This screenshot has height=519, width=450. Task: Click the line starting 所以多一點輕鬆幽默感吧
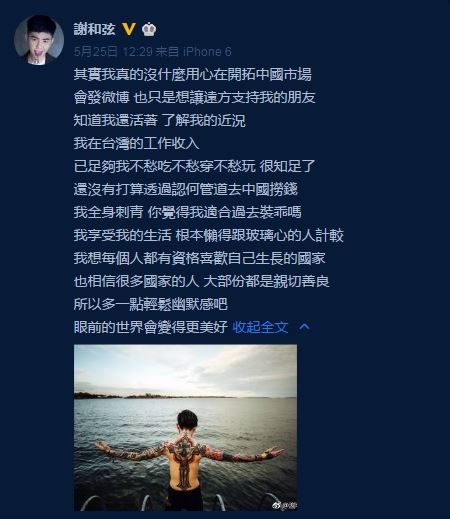[x=150, y=304]
